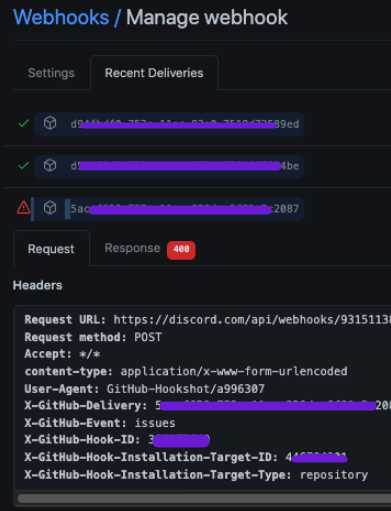391x511 pixels.
Task: Click the green checkmark on delivery ending 4be
Action: [23, 166]
